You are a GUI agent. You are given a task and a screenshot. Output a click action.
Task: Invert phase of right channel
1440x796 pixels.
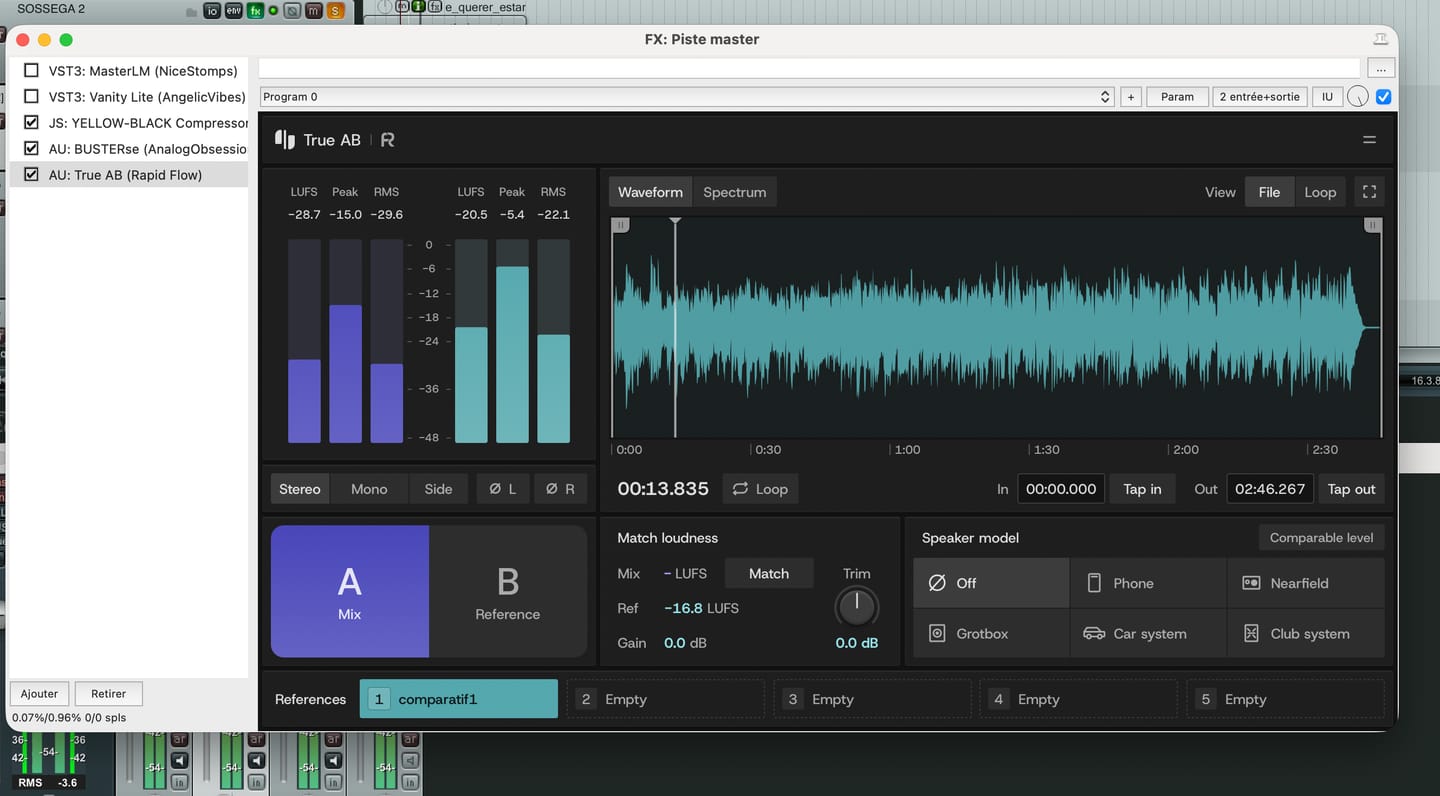(x=560, y=489)
